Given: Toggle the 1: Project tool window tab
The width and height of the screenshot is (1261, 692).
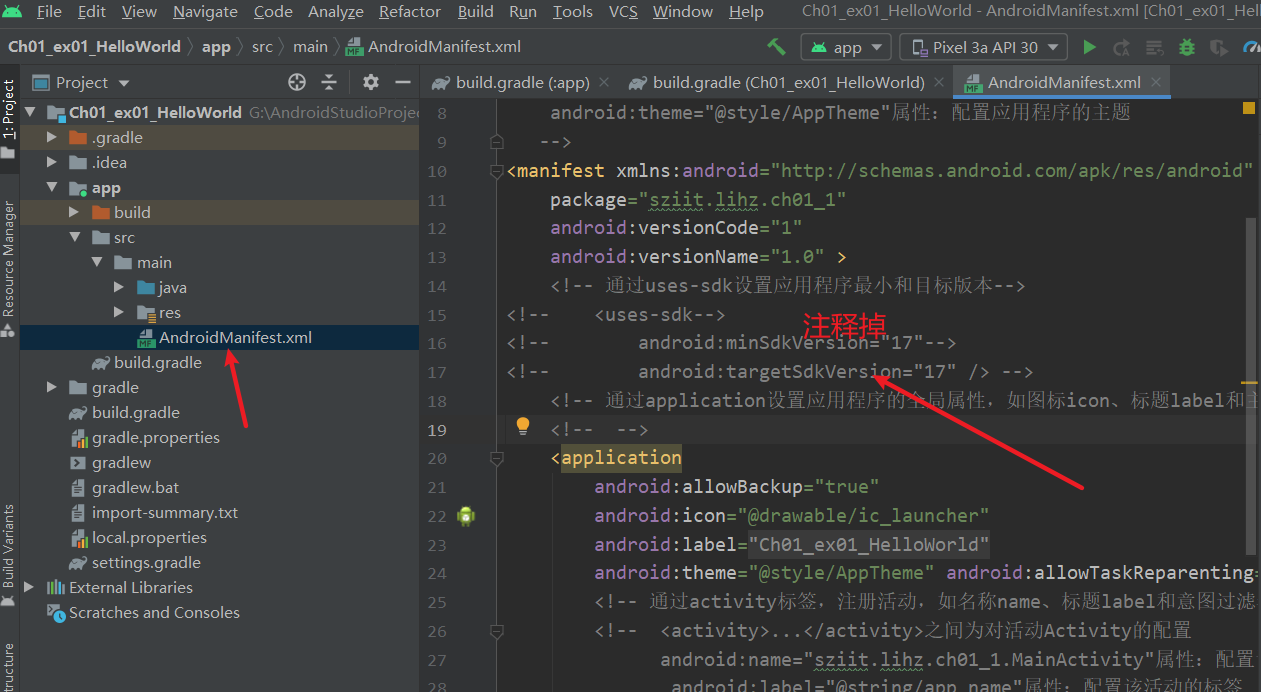Looking at the screenshot, I should 9,120.
